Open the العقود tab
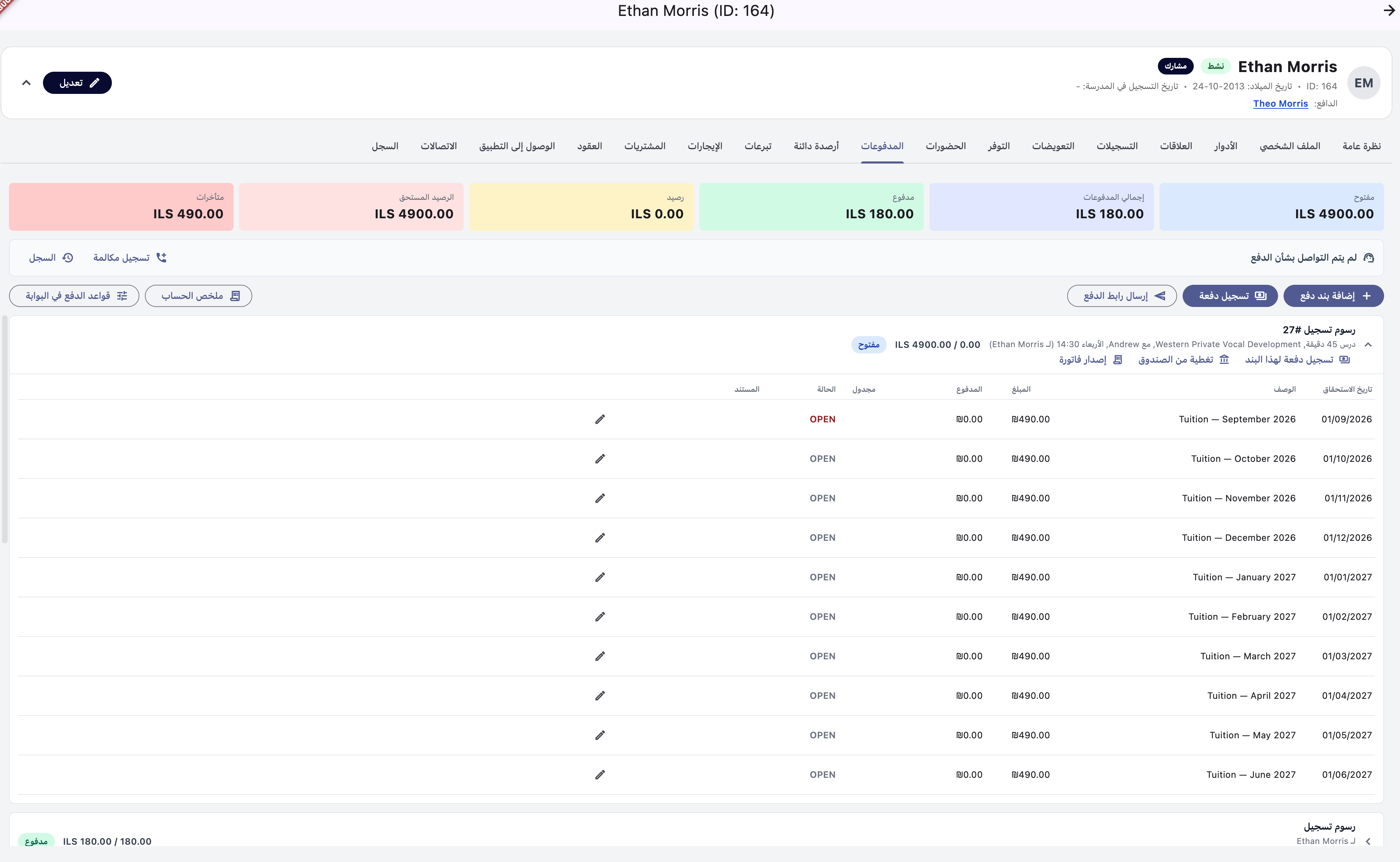1400x862 pixels. 589,146
